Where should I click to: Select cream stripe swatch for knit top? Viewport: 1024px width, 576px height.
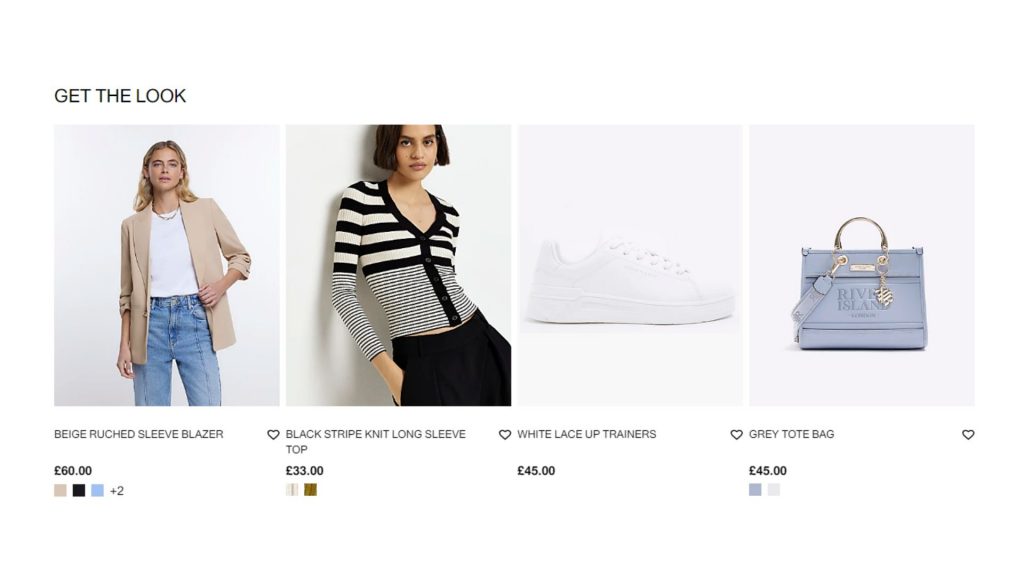click(x=292, y=490)
